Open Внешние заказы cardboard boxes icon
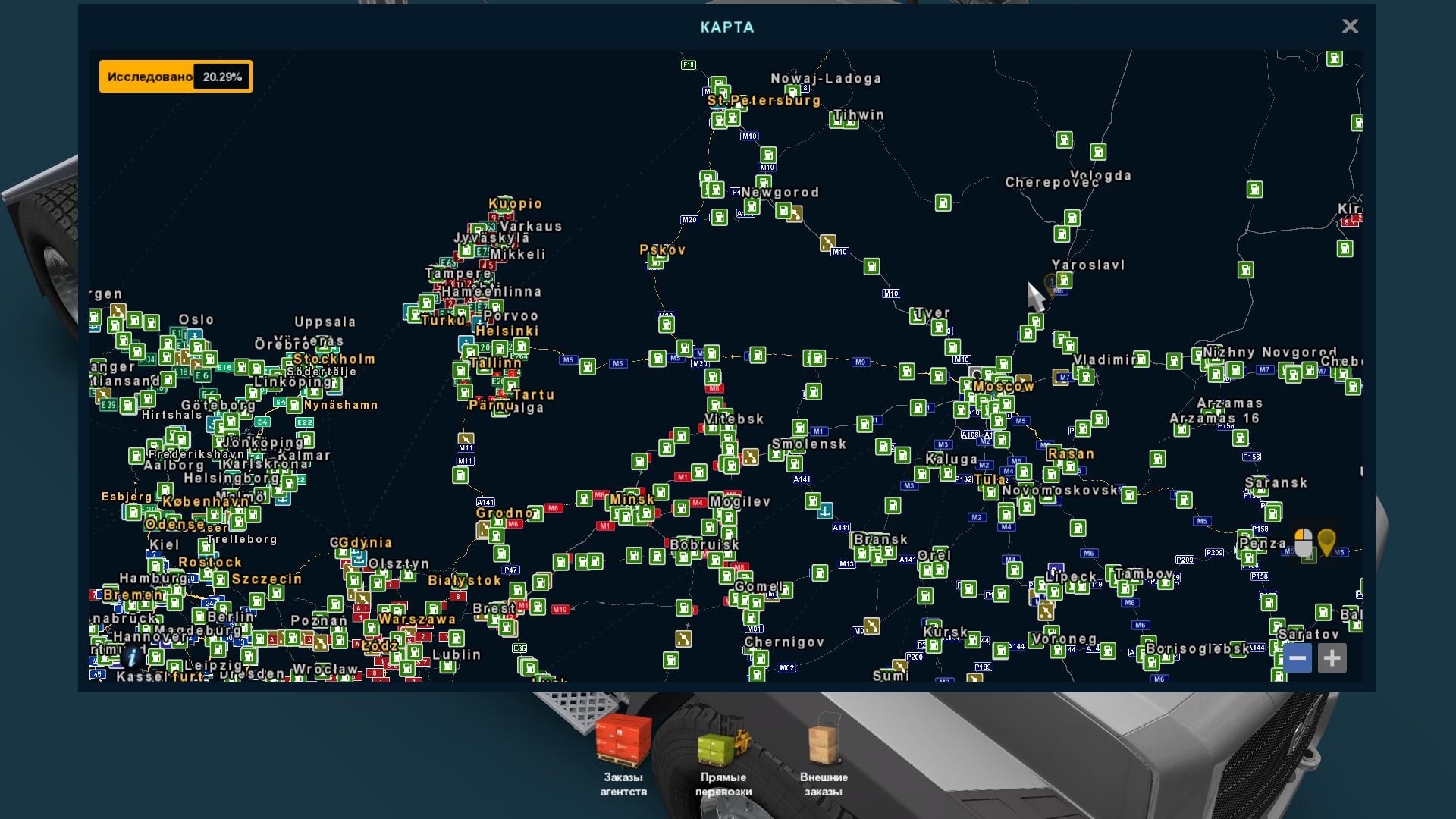Image resolution: width=1456 pixels, height=819 pixels. pos(824,739)
